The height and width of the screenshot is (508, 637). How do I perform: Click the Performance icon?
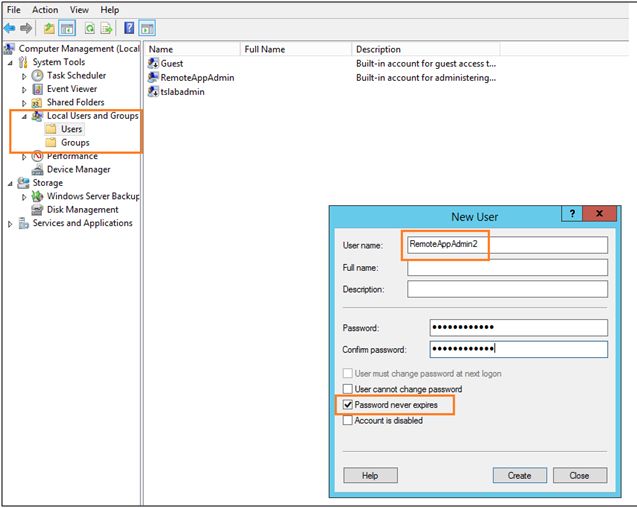(37, 156)
